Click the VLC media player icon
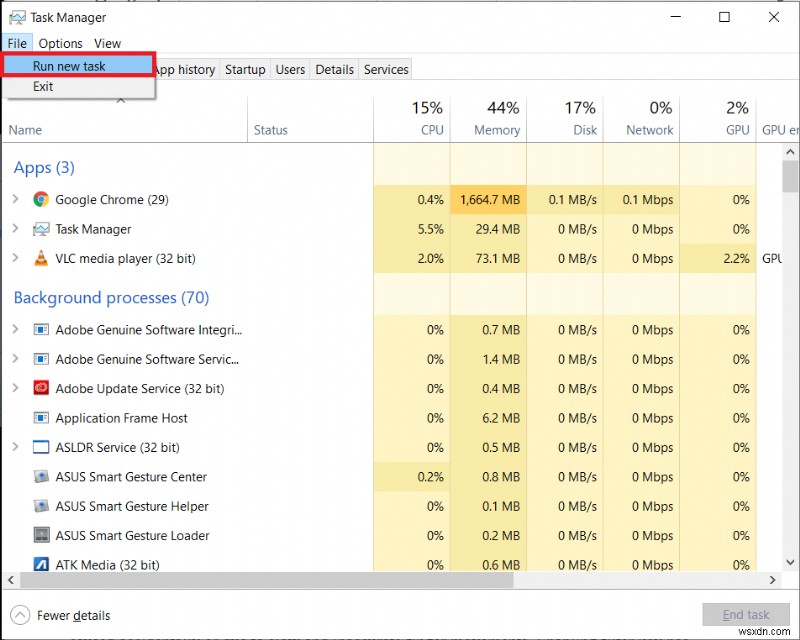Screen dimensions: 800x640 tap(41, 258)
